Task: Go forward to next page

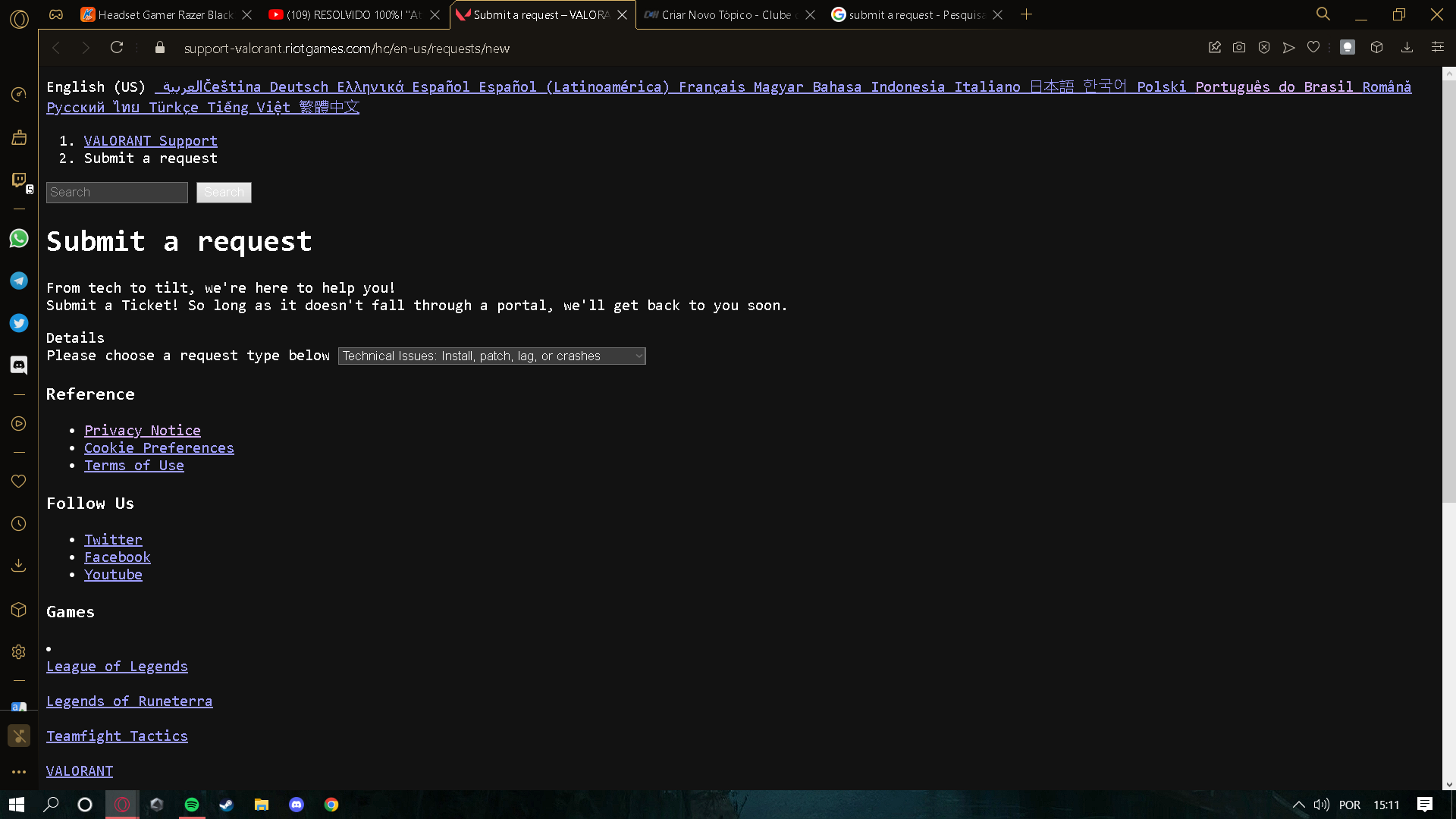Action: tap(86, 48)
